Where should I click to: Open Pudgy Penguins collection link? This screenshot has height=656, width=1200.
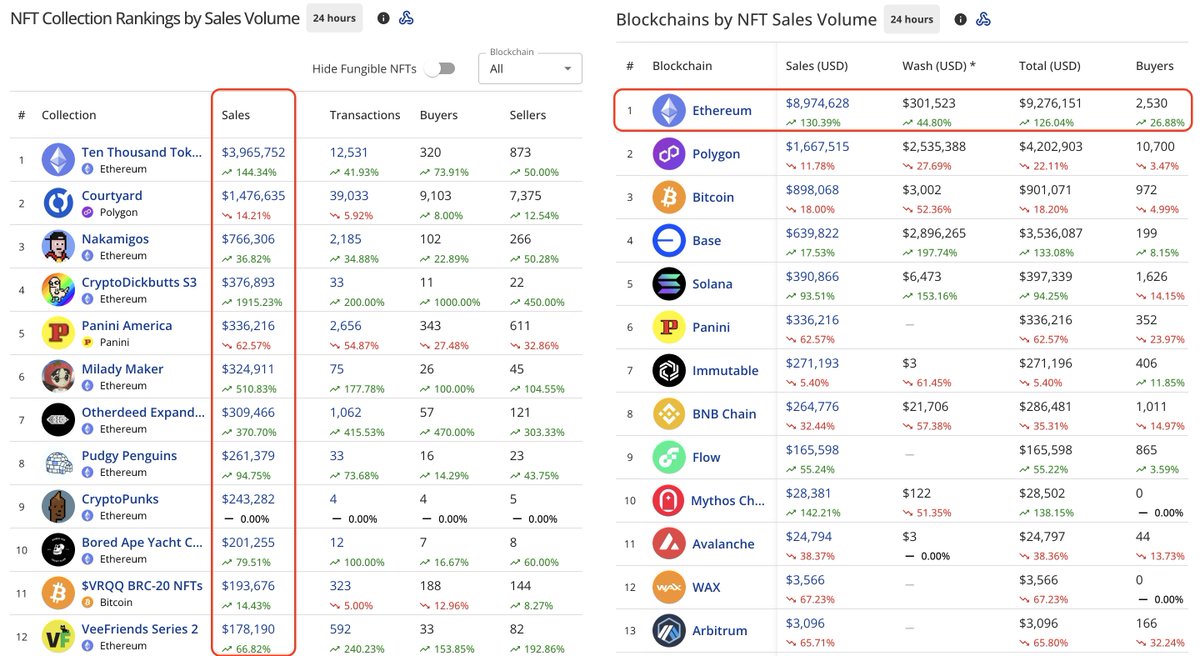coord(128,456)
